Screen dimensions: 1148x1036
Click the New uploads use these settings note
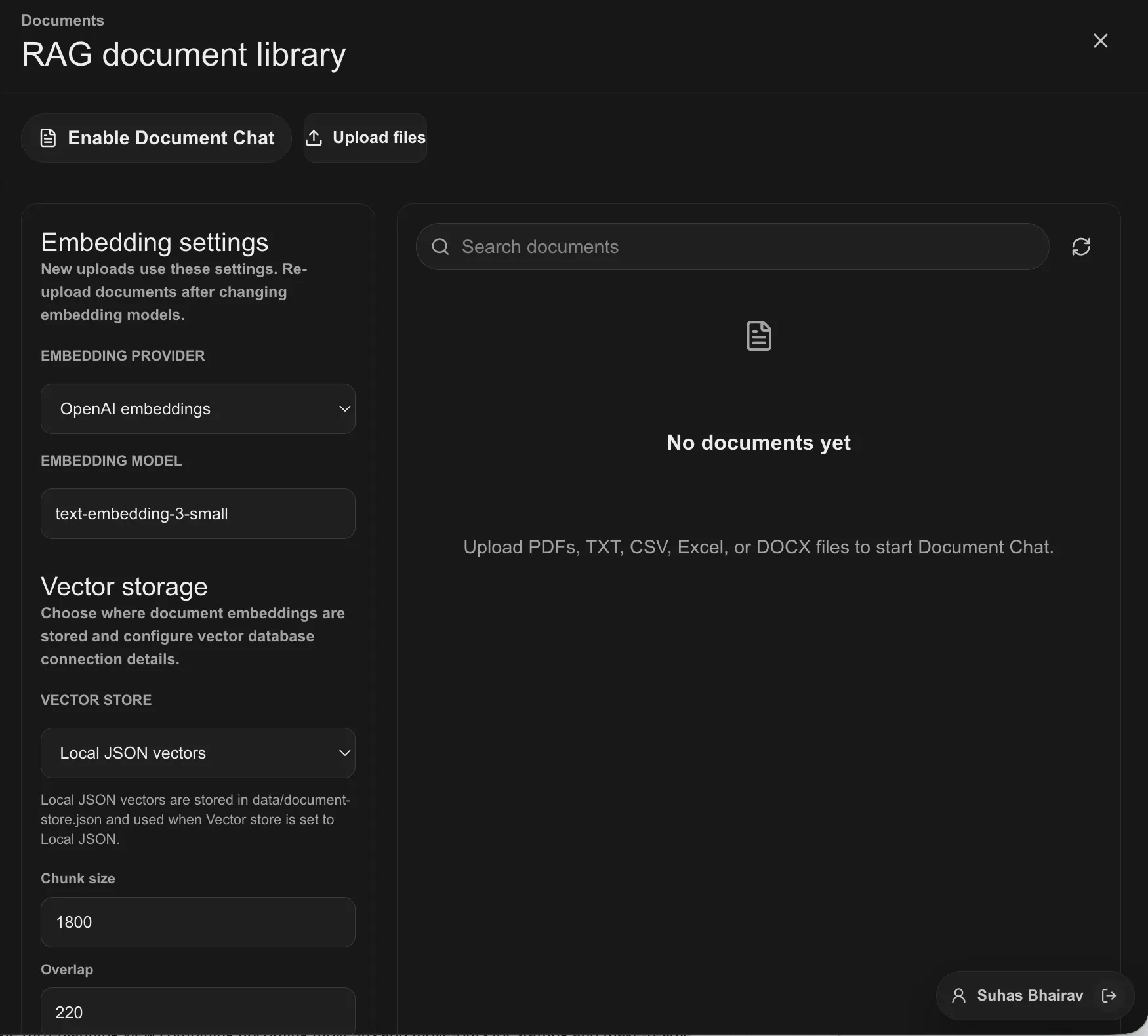(x=174, y=292)
